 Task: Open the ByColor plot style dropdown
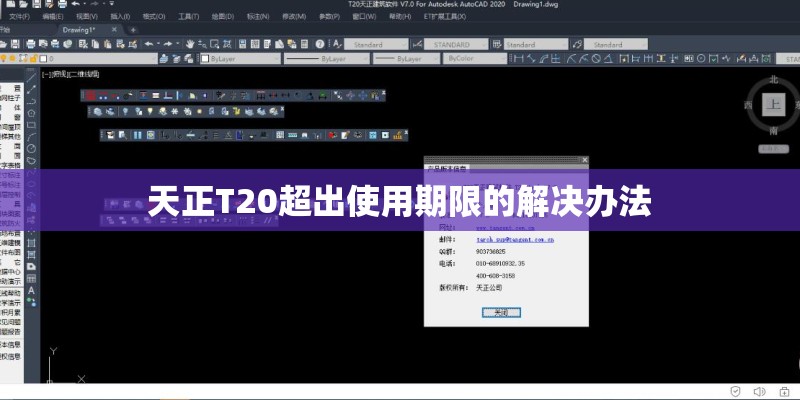point(474,59)
